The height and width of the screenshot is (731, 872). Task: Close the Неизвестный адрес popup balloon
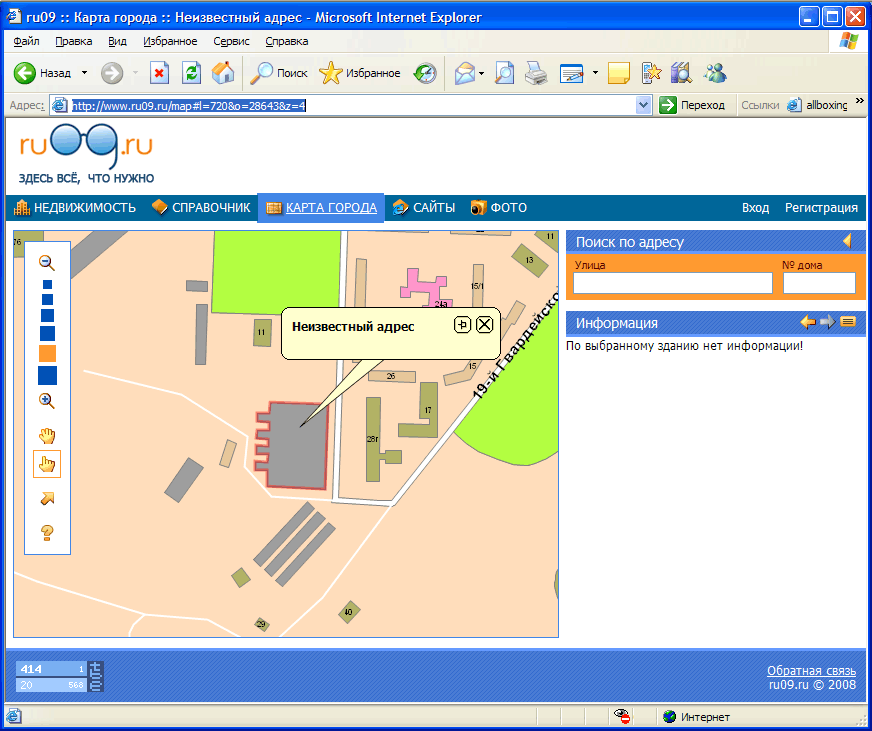484,324
